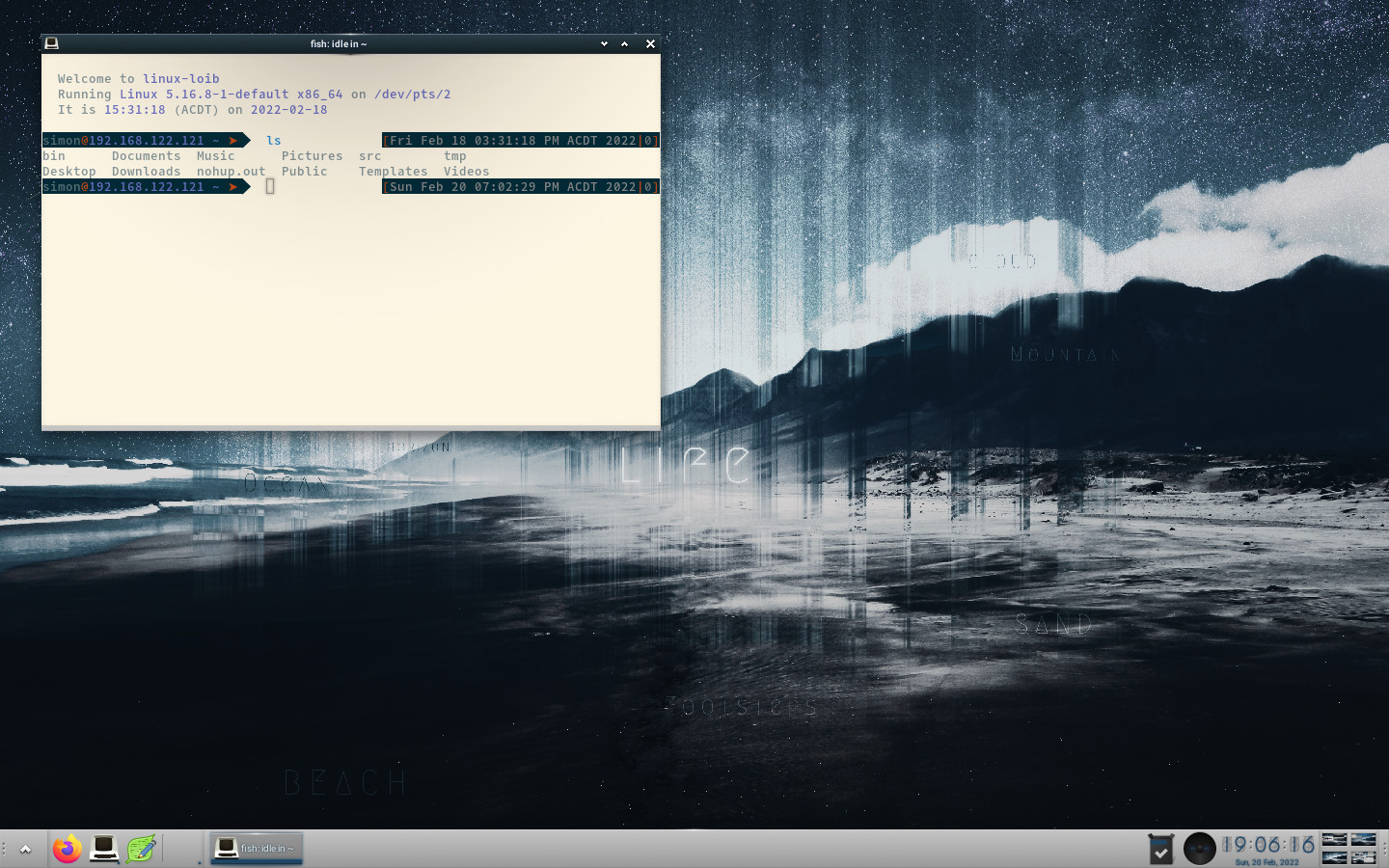Activate the 'fish: idle in ~' taskbar button

pyautogui.click(x=257, y=849)
